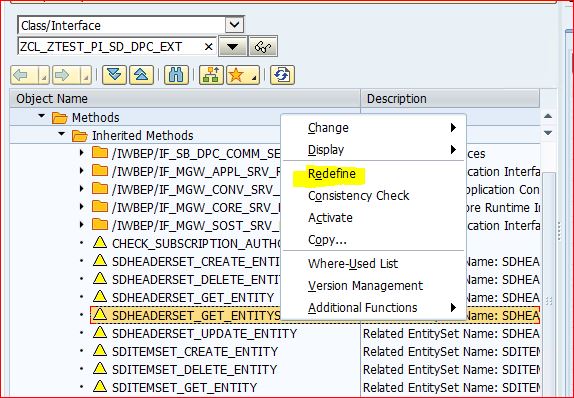Select the SDITEMSET_CREATE_ENTITY method
This screenshot has height=398, width=574.
[195, 351]
